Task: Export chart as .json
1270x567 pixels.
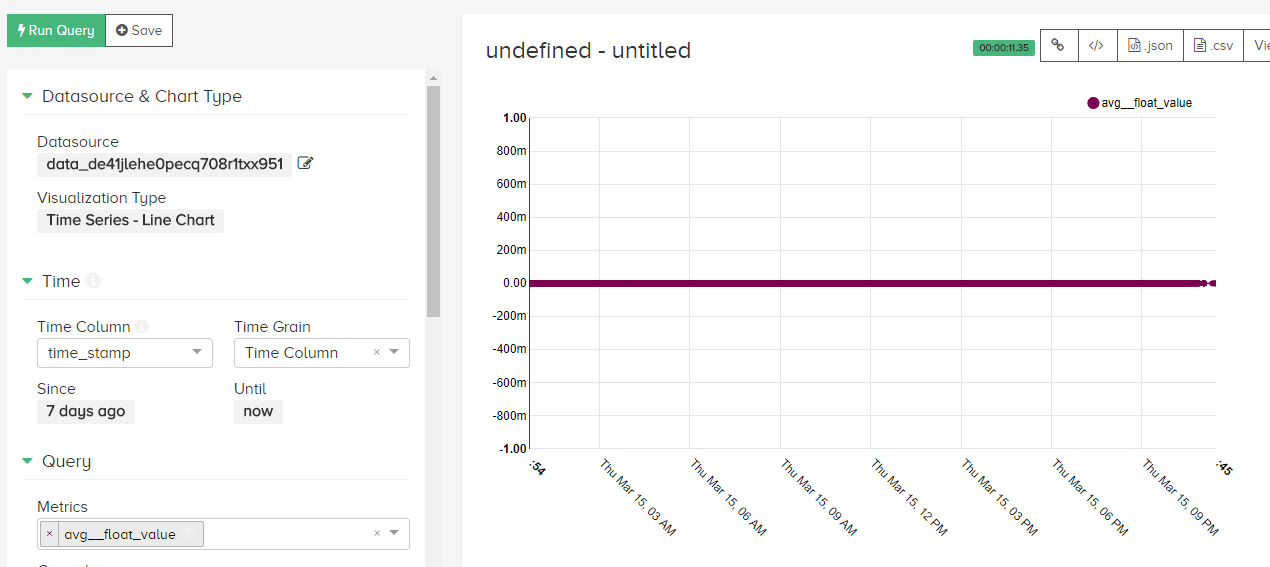Action: click(x=1150, y=45)
